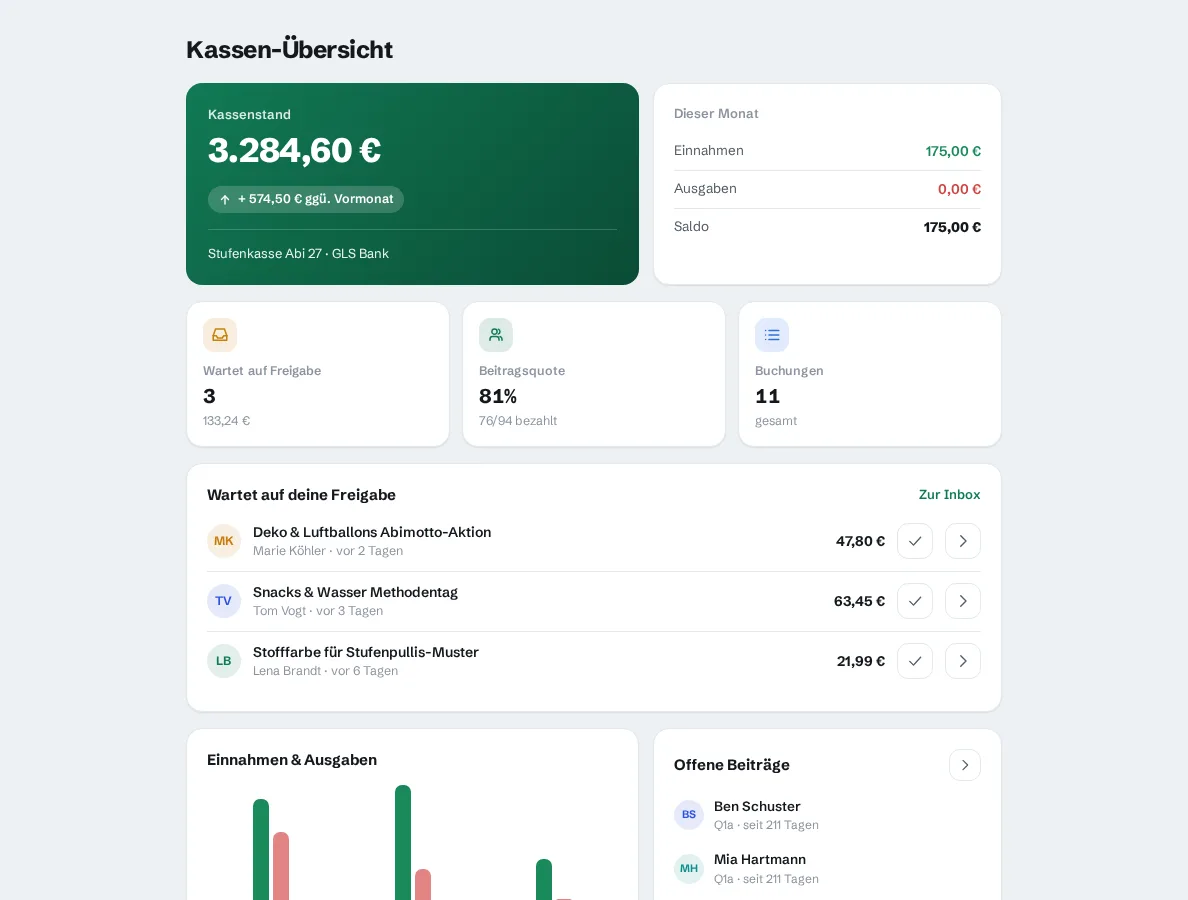Click the tallest green bar in the chart
This screenshot has width=1188, height=900.
403,842
